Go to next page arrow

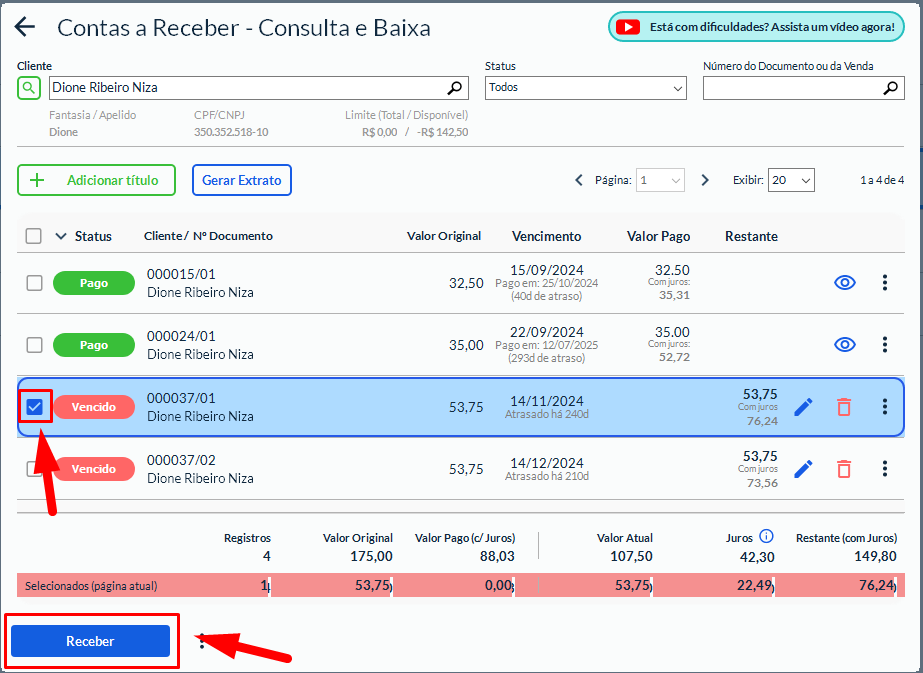click(x=705, y=180)
